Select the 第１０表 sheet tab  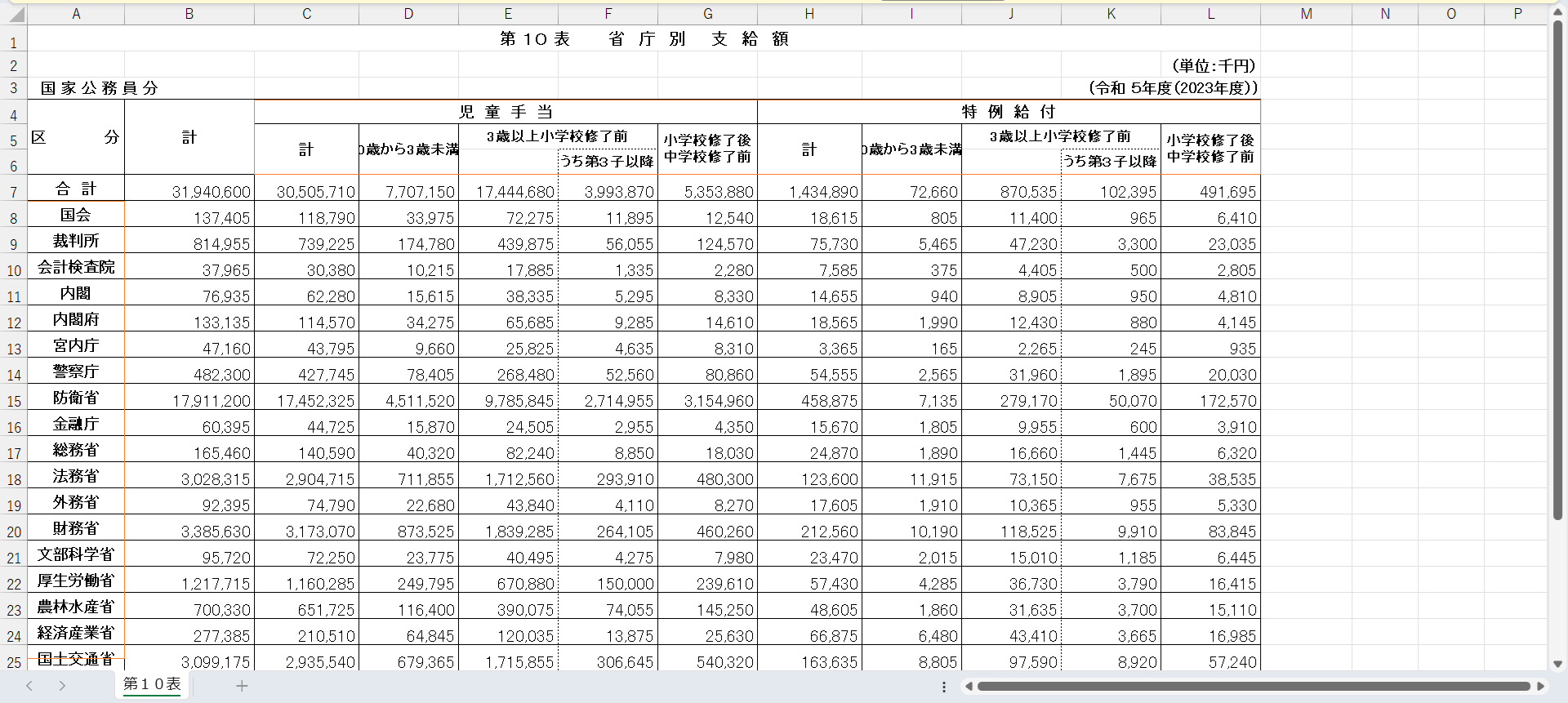click(x=152, y=684)
